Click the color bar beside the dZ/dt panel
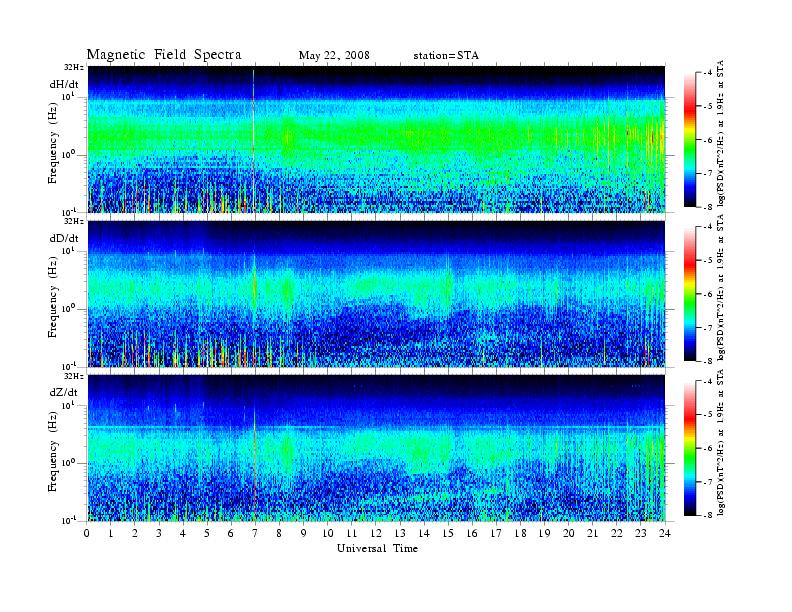792x612 pixels. [689, 448]
